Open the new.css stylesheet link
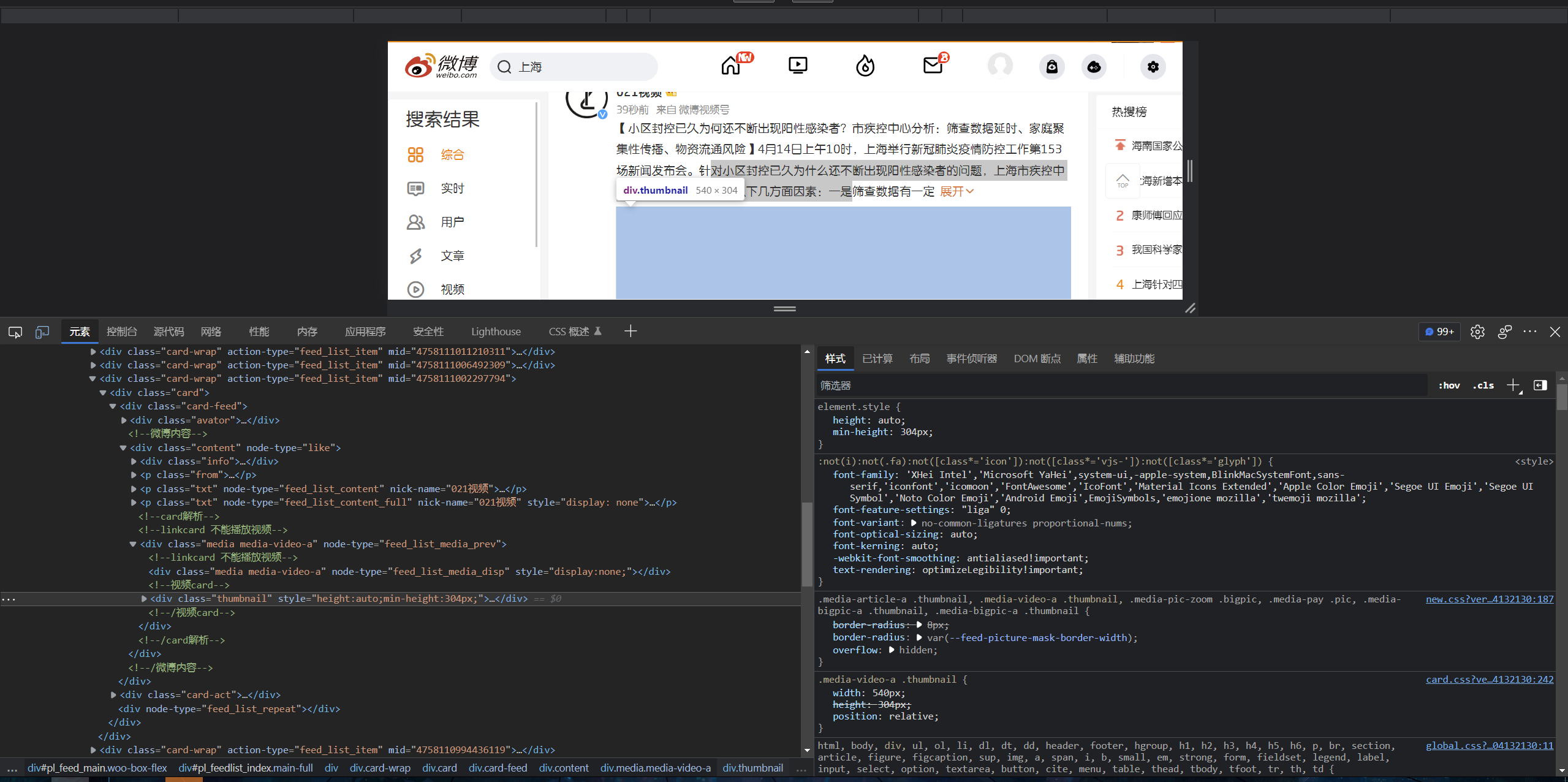The width and height of the screenshot is (1568, 782). pyautogui.click(x=1490, y=599)
